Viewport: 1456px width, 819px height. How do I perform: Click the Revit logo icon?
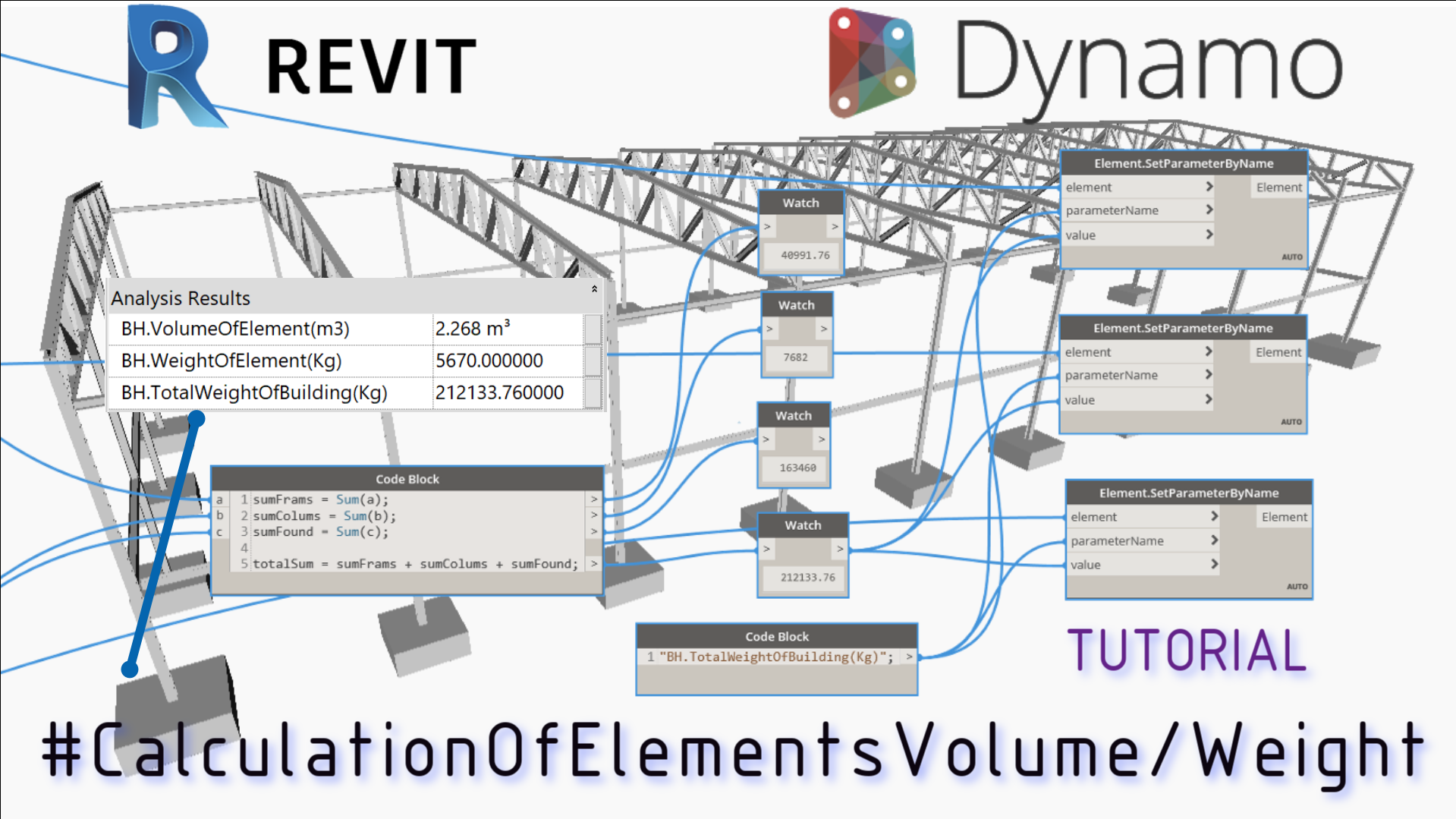click(173, 67)
